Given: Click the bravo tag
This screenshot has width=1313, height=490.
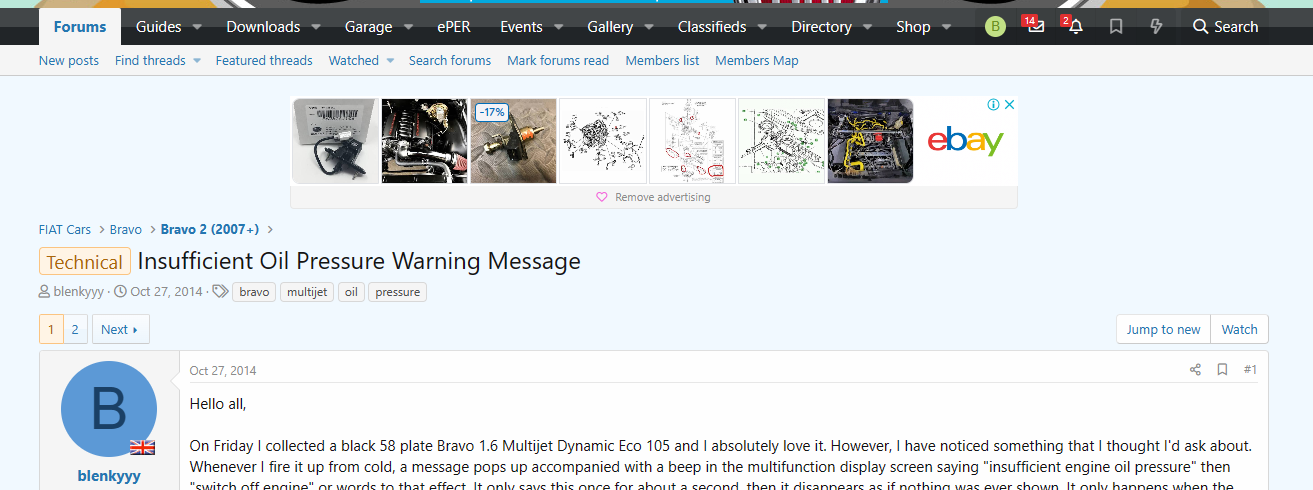Looking at the screenshot, I should 254,292.
